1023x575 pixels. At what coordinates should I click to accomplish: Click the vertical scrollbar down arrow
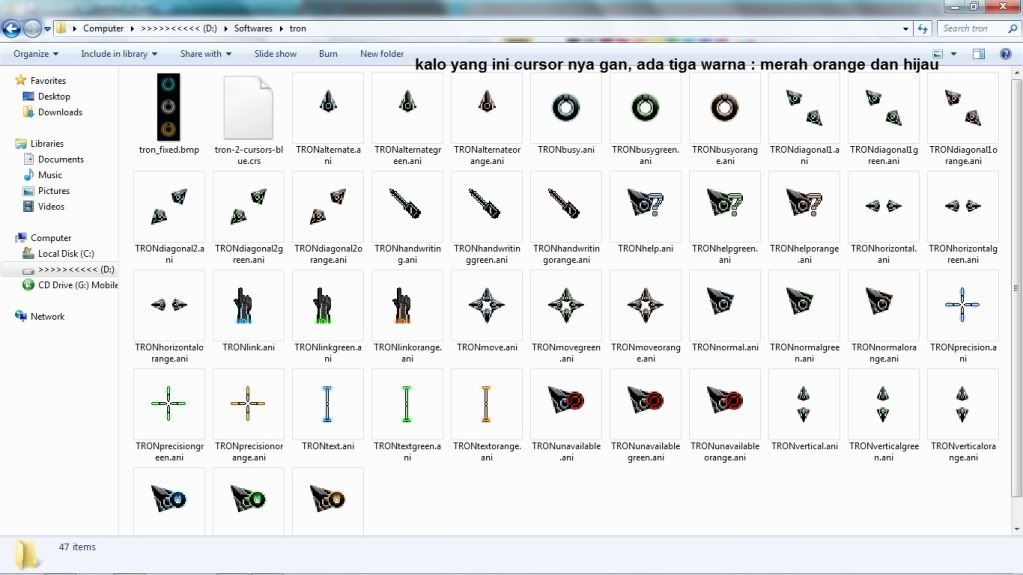[1016, 529]
